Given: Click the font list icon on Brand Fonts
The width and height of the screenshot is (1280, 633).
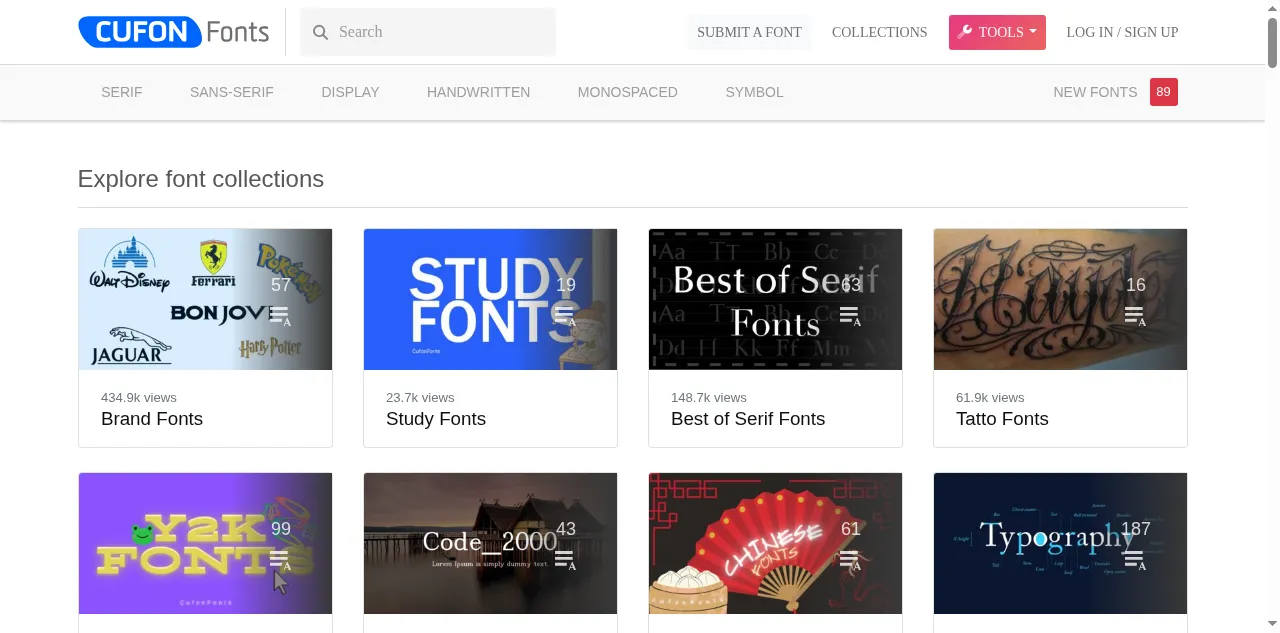Looking at the screenshot, I should click(280, 316).
